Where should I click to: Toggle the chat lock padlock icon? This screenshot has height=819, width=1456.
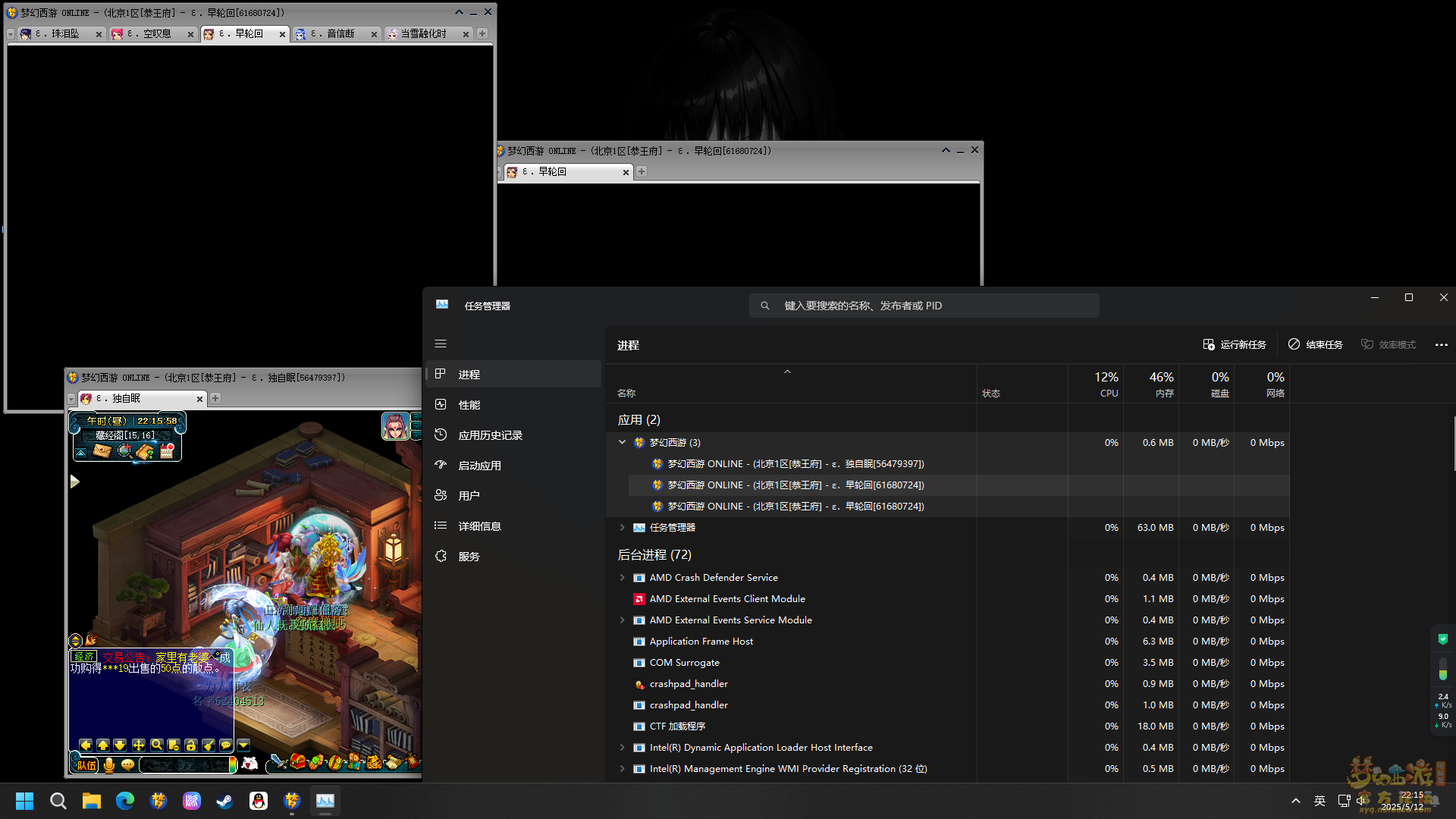(191, 745)
